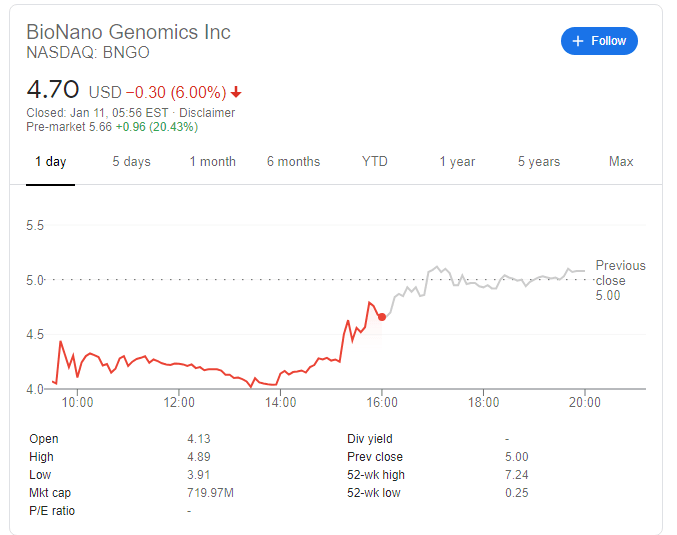Click the NASDAQ: BNGO ticker text

pos(88,54)
